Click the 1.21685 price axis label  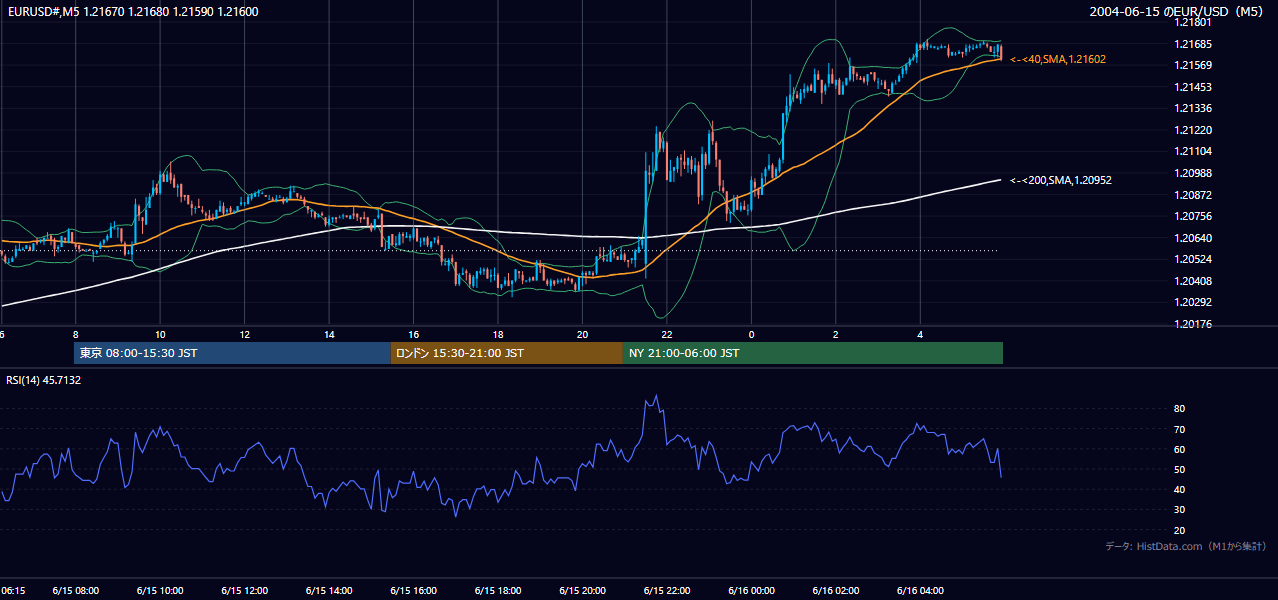click(x=1191, y=44)
